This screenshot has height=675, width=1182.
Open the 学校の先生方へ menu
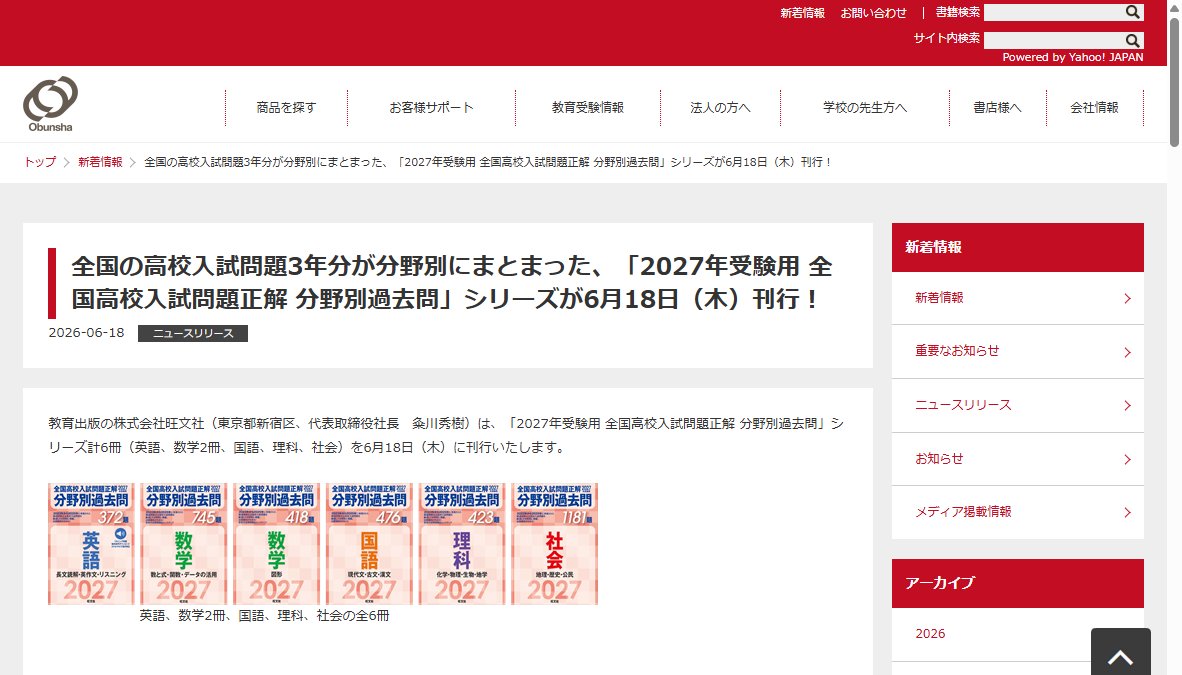pos(865,107)
